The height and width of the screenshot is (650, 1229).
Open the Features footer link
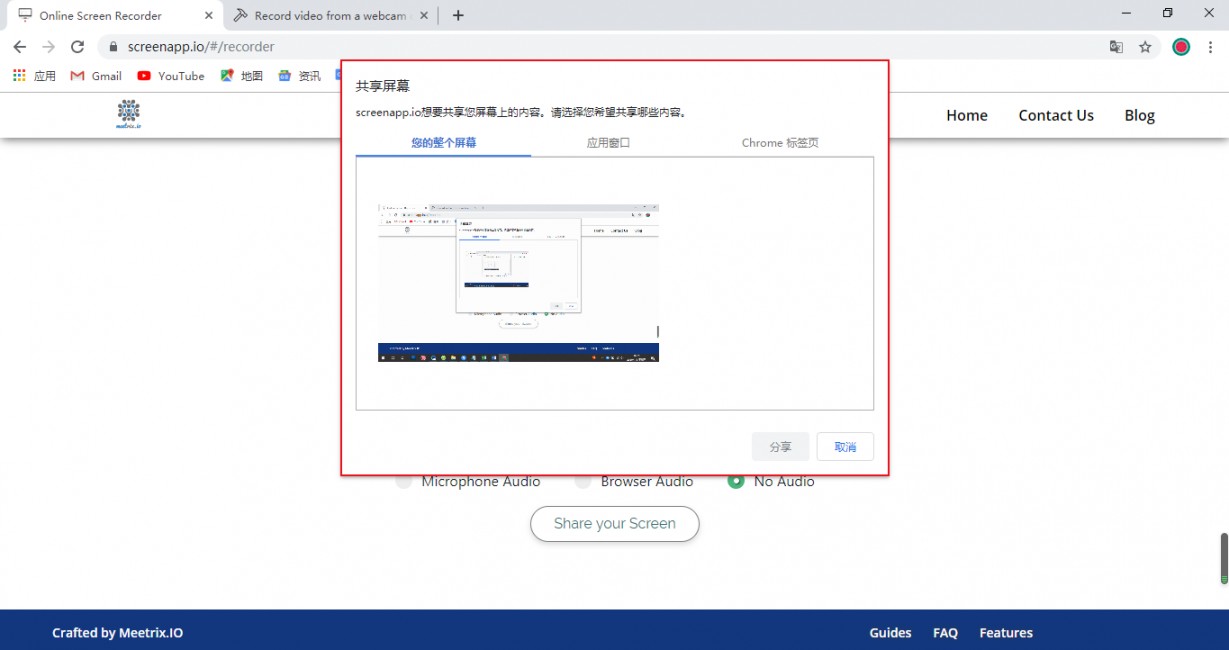click(x=1006, y=633)
